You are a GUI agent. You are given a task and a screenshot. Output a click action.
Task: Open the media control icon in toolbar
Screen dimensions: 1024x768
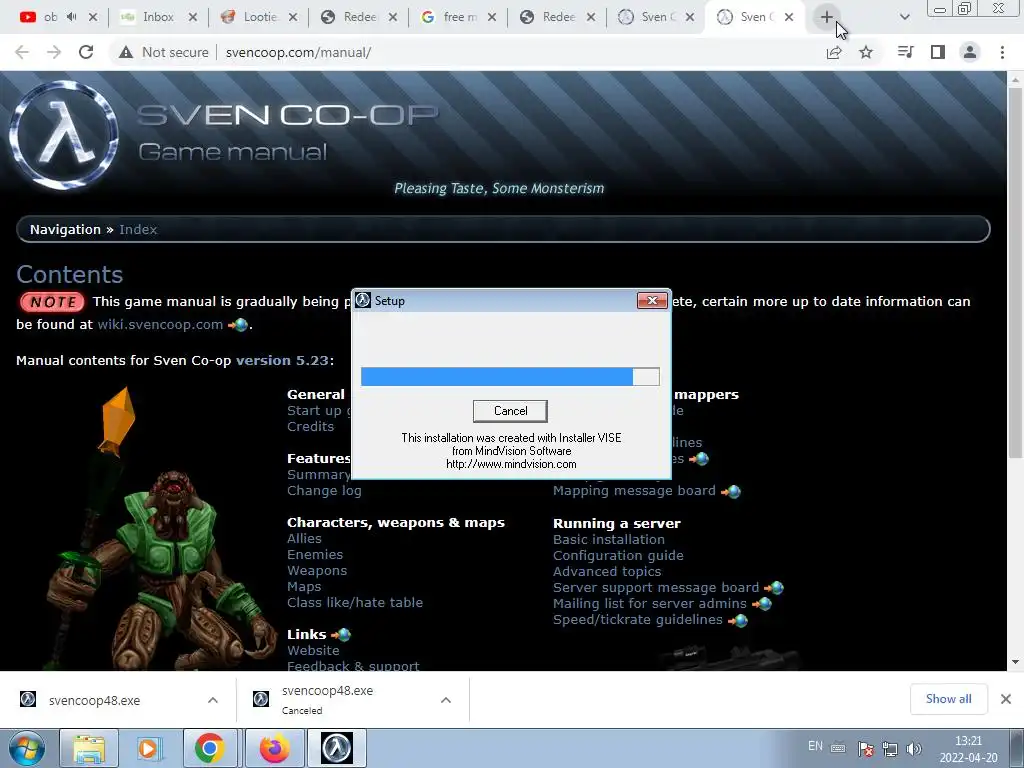click(x=905, y=52)
